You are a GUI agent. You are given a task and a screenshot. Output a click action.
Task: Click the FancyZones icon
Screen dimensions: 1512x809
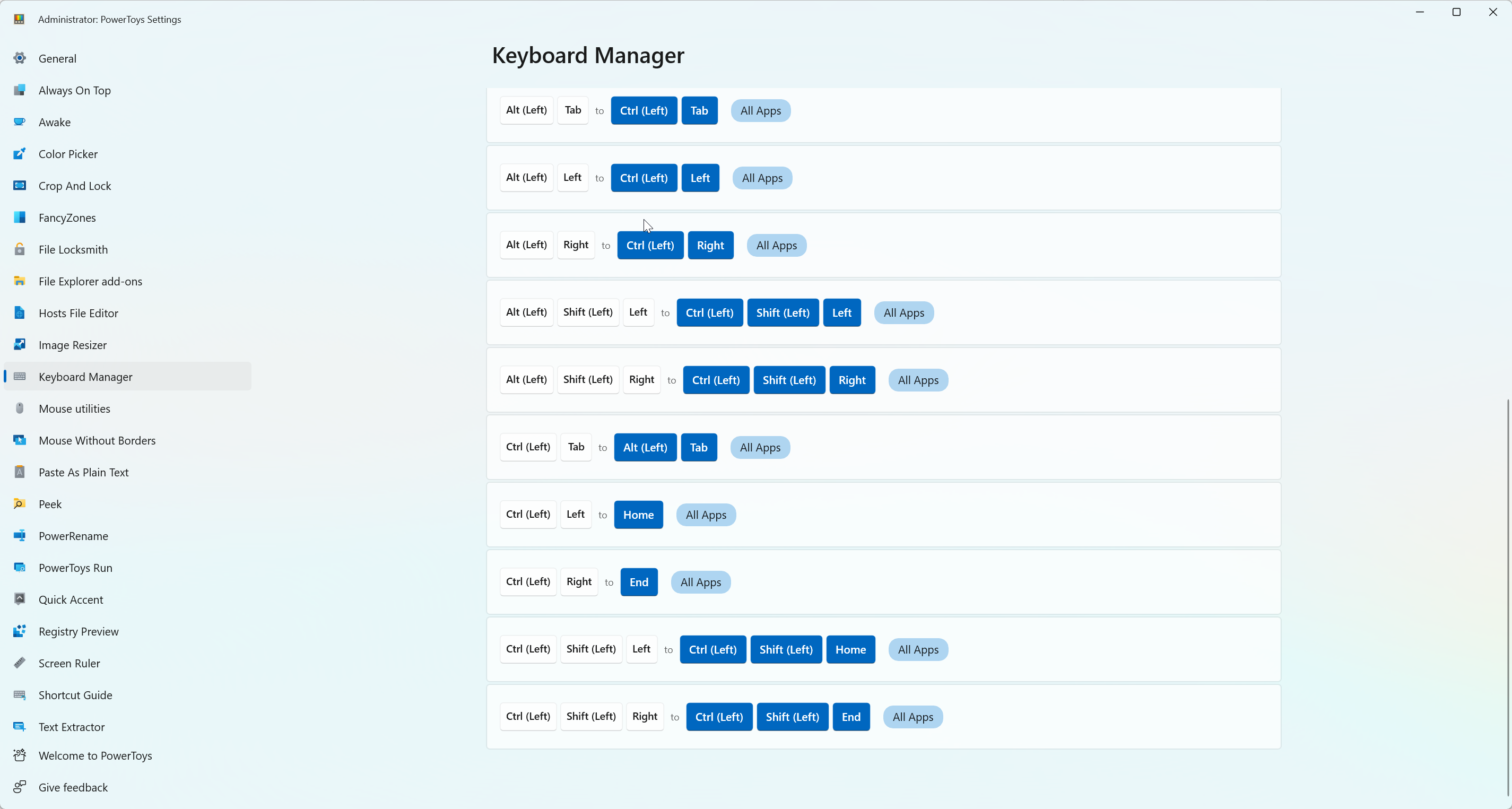pyautogui.click(x=20, y=217)
